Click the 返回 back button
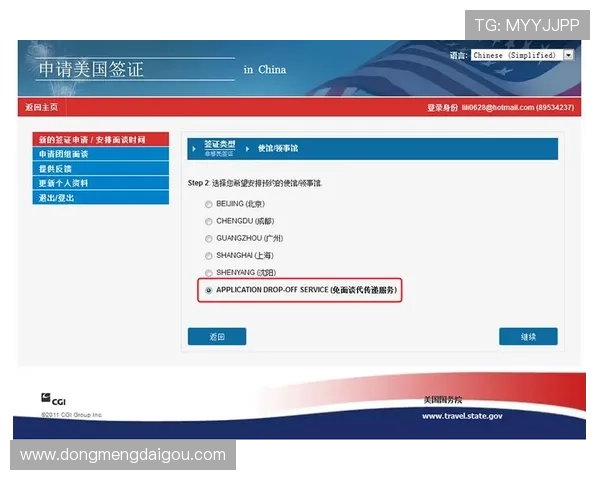The height and width of the screenshot is (480, 600). point(217,336)
